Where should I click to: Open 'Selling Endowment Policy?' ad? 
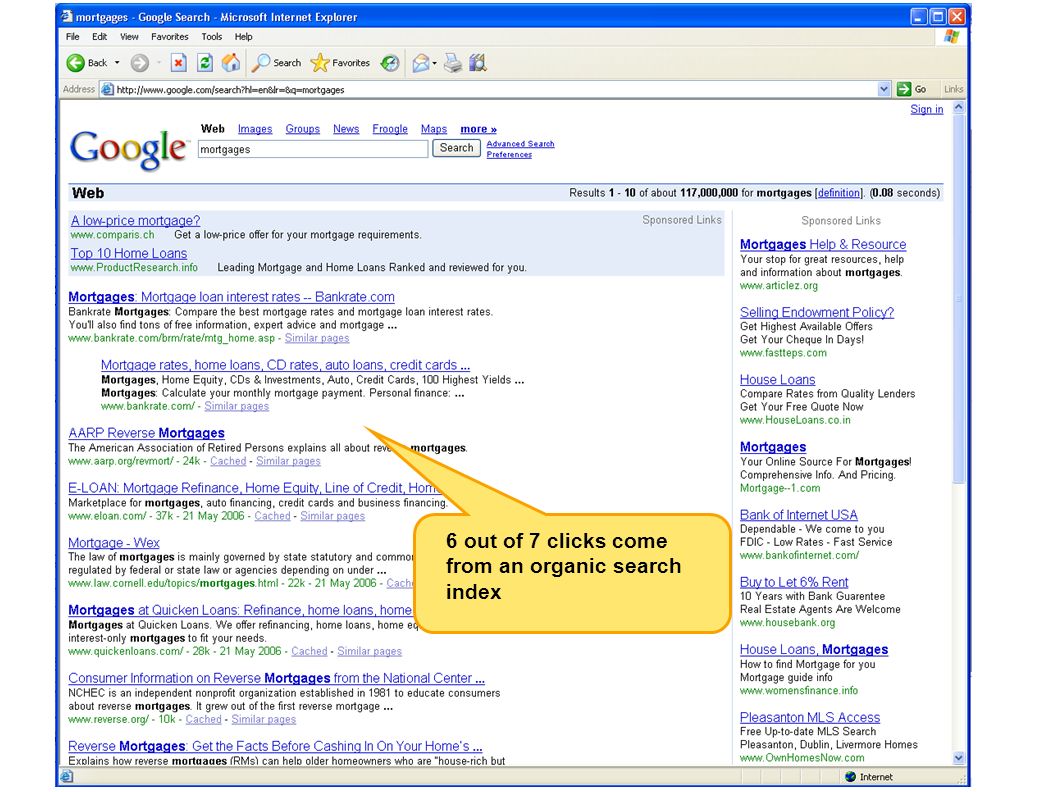point(817,312)
